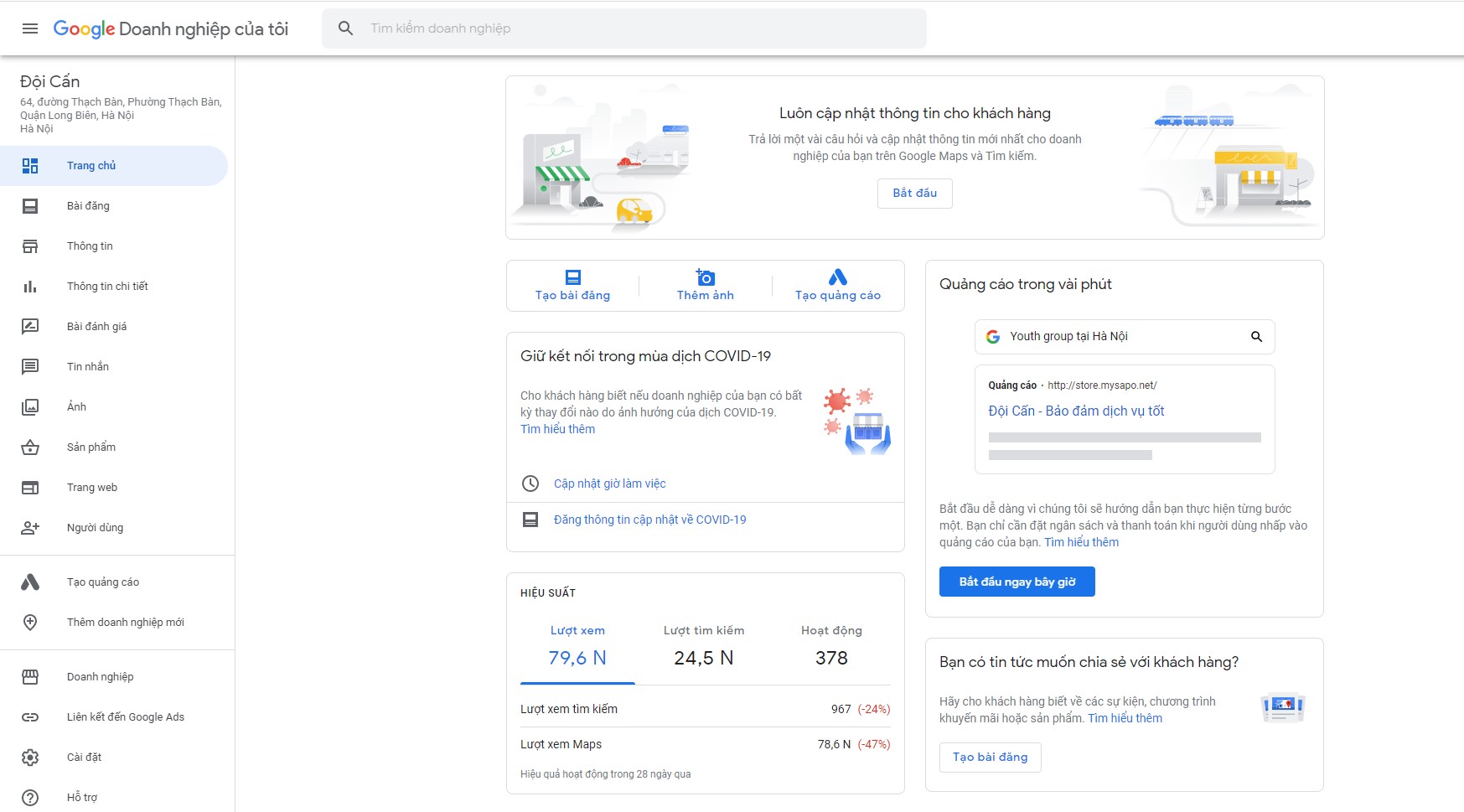1464x812 pixels.
Task: Switch to Lượt xem performance tab
Action: coord(577,645)
